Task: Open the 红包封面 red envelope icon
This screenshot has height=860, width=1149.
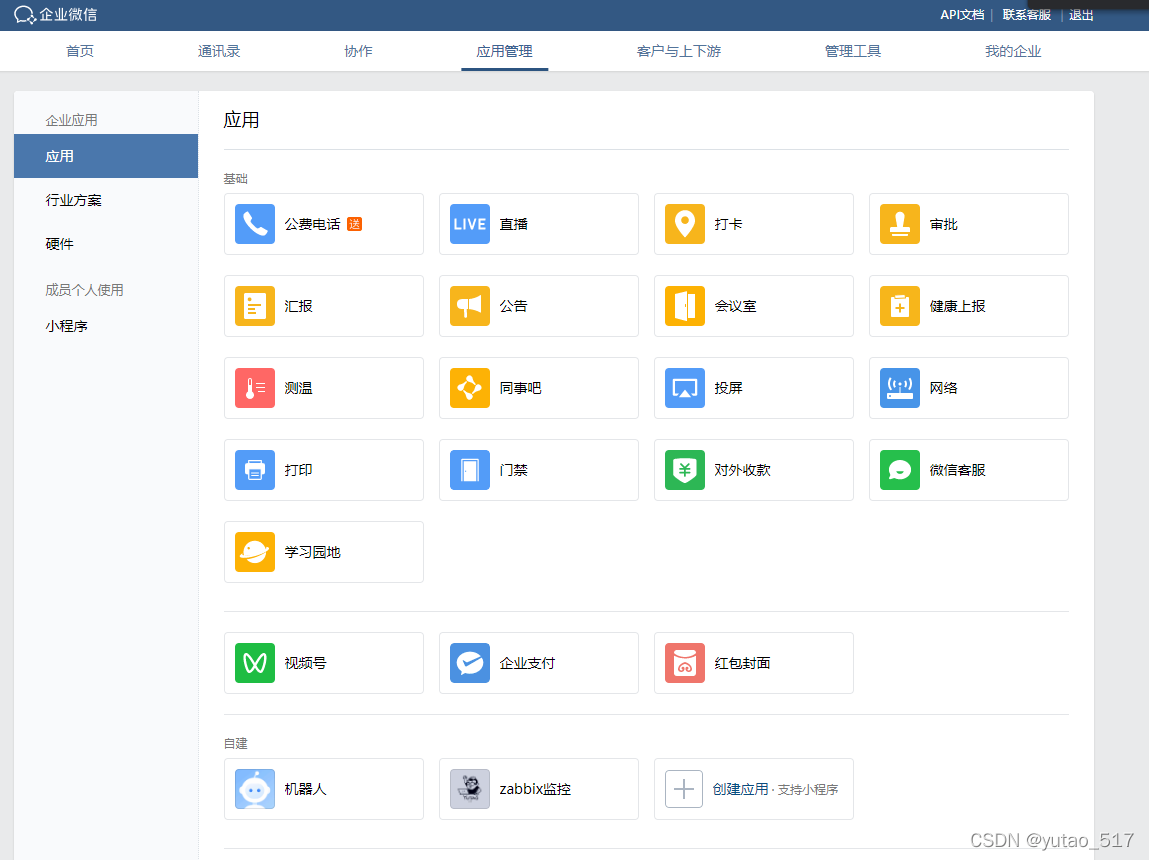Action: 685,663
